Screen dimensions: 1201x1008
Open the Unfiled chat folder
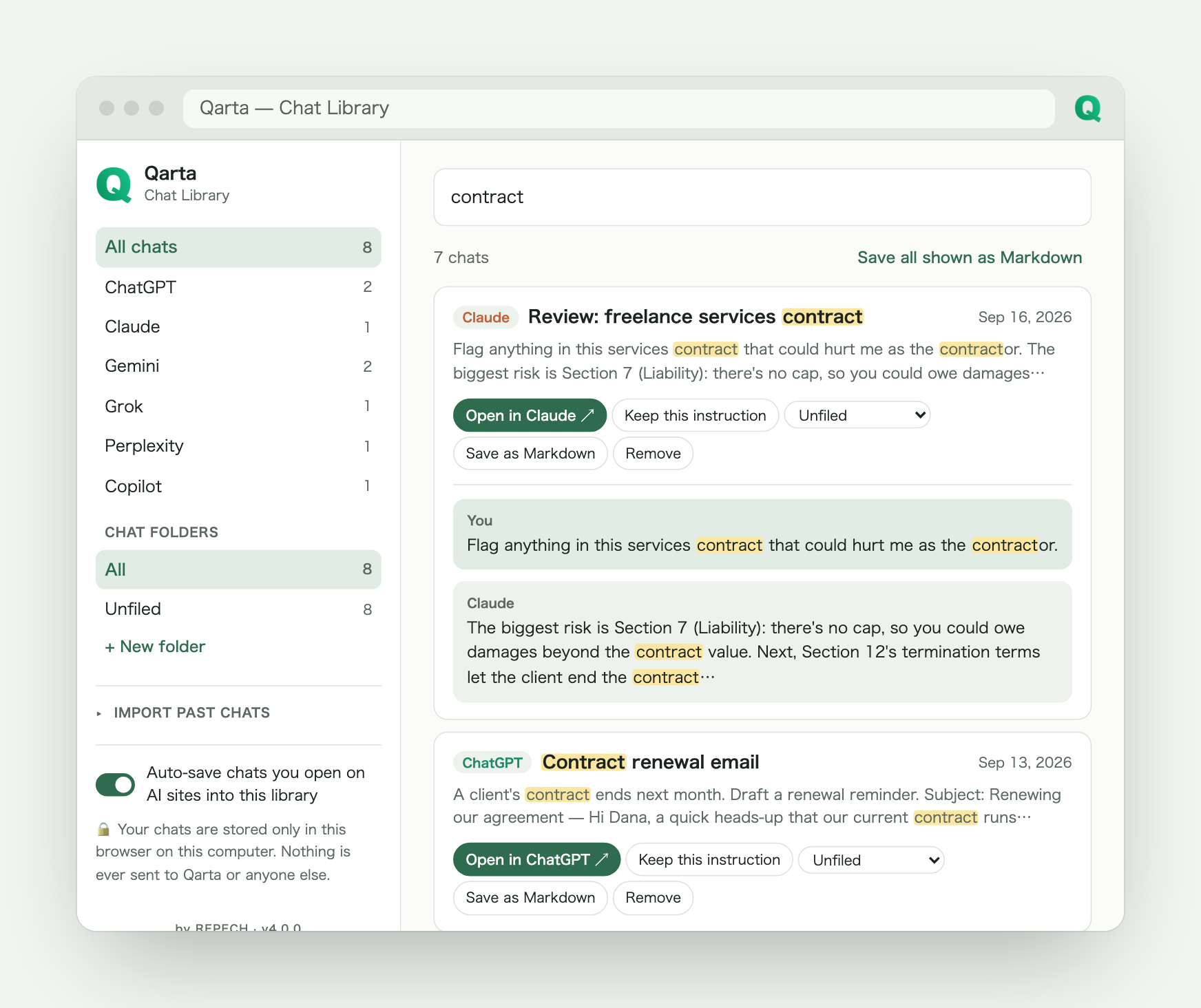coord(238,609)
